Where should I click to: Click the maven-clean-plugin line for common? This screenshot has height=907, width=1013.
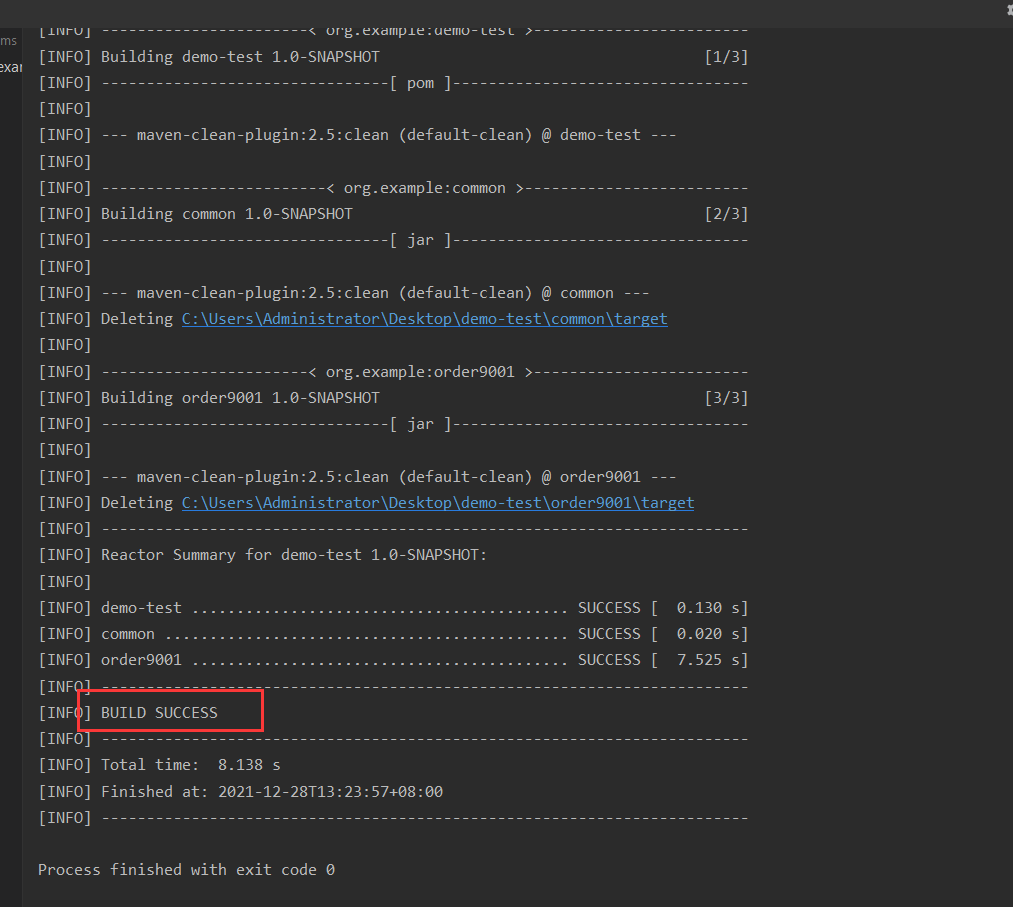344,293
